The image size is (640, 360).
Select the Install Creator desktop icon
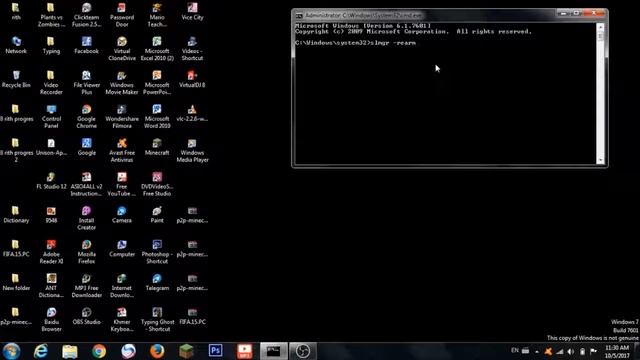click(x=86, y=218)
